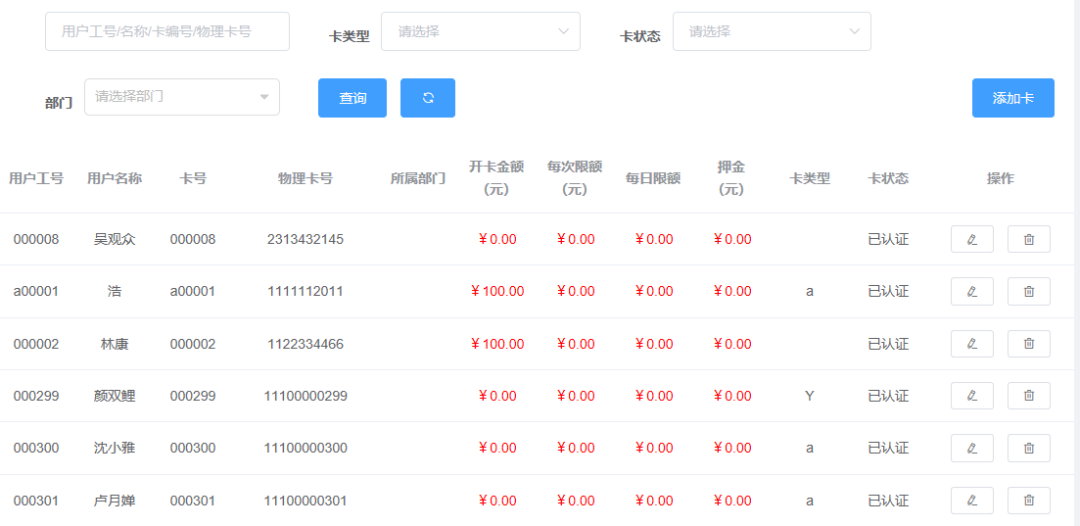Click the edit icon for 卢月婵

click(x=971, y=500)
